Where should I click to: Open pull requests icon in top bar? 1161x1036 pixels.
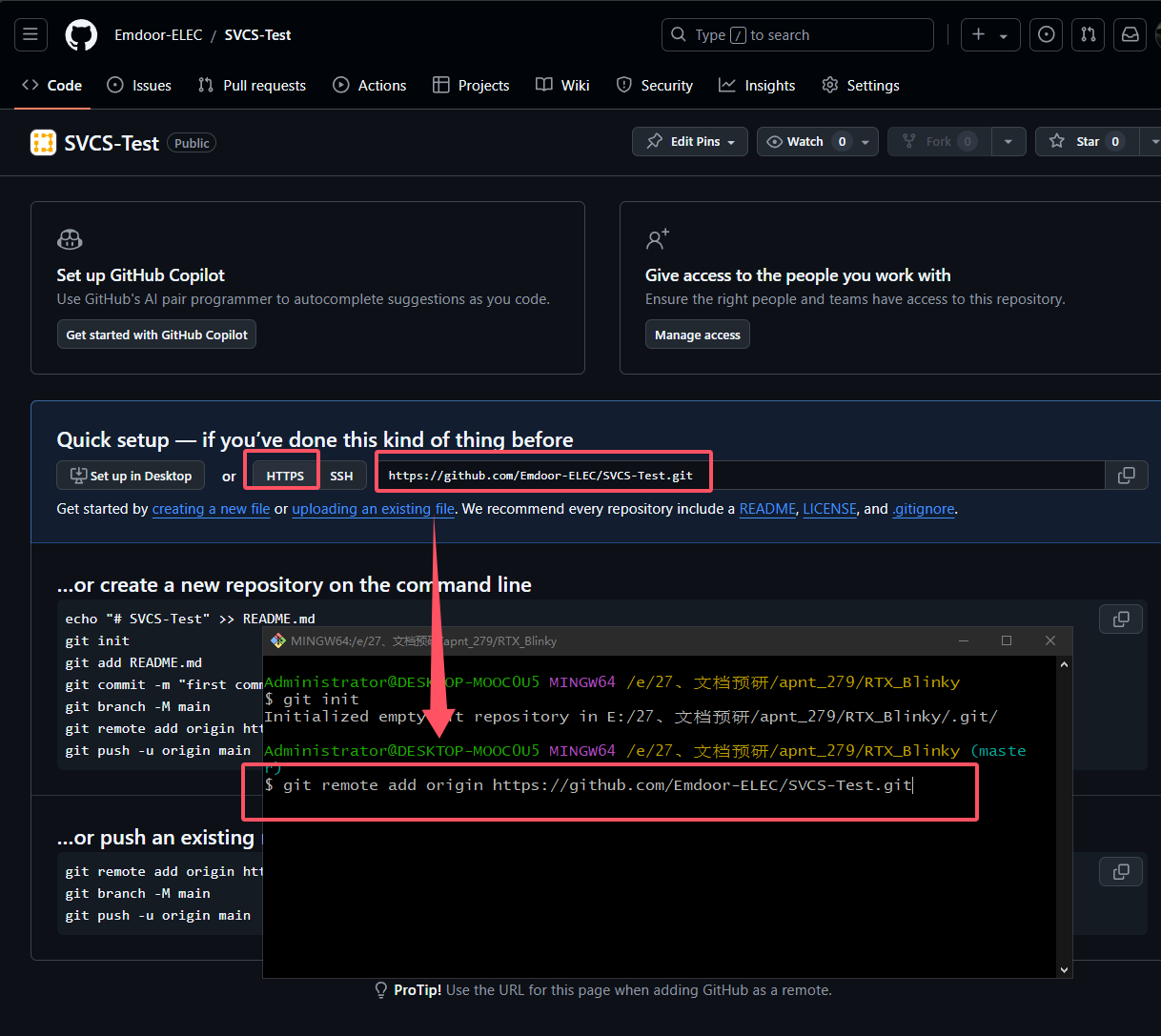[x=1088, y=35]
